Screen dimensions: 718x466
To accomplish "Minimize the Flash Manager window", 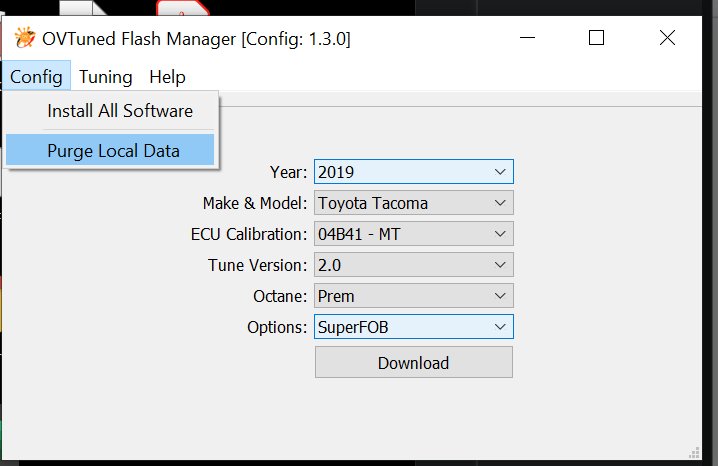I will (528, 38).
